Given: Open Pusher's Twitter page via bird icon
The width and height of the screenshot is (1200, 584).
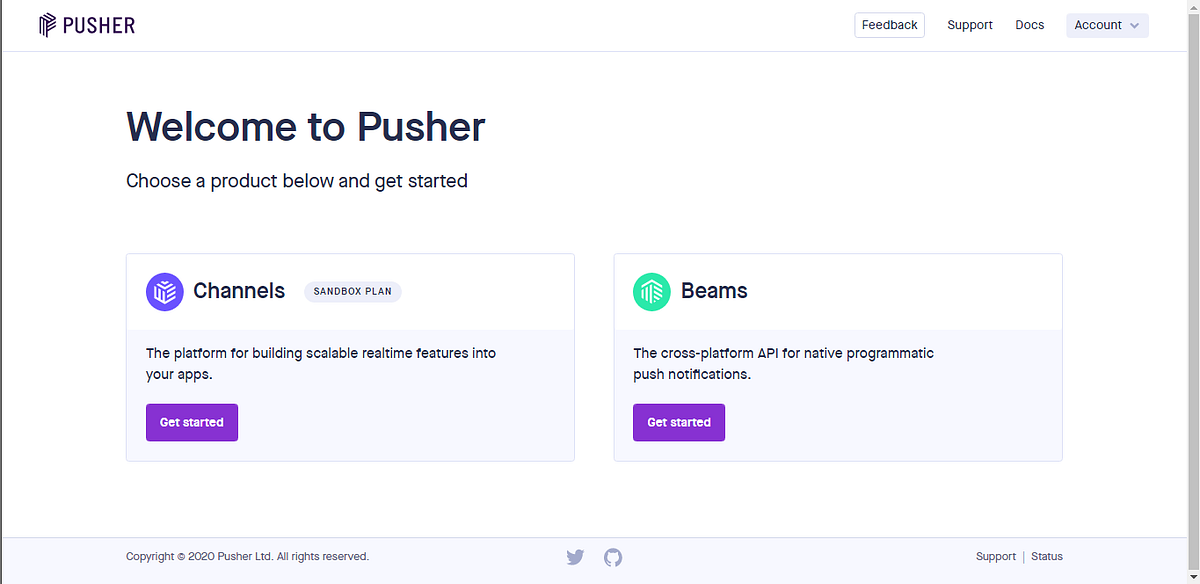Looking at the screenshot, I should coord(575,557).
